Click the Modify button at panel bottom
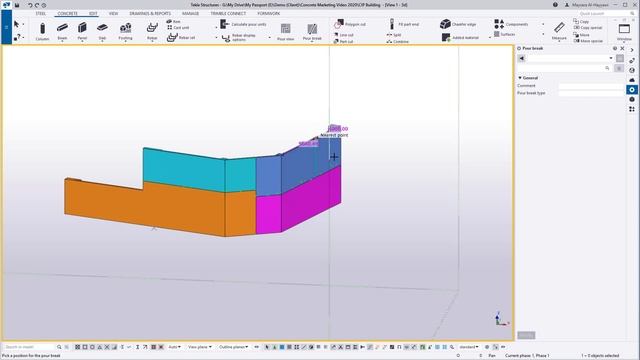The height and width of the screenshot is (360, 640). pos(526,336)
